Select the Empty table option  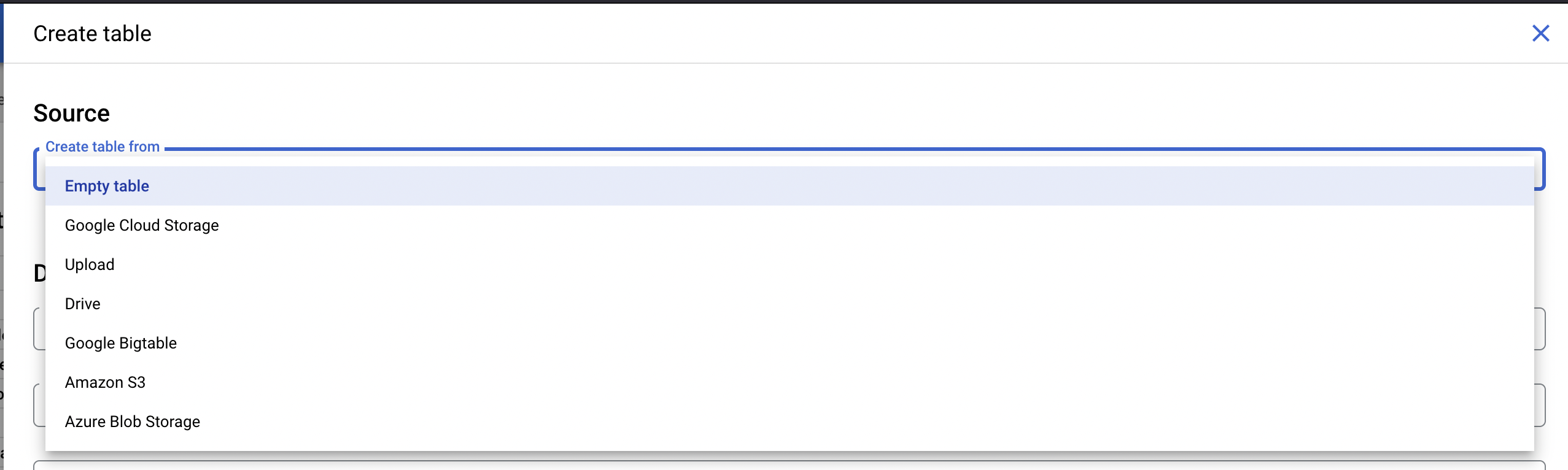(107, 186)
